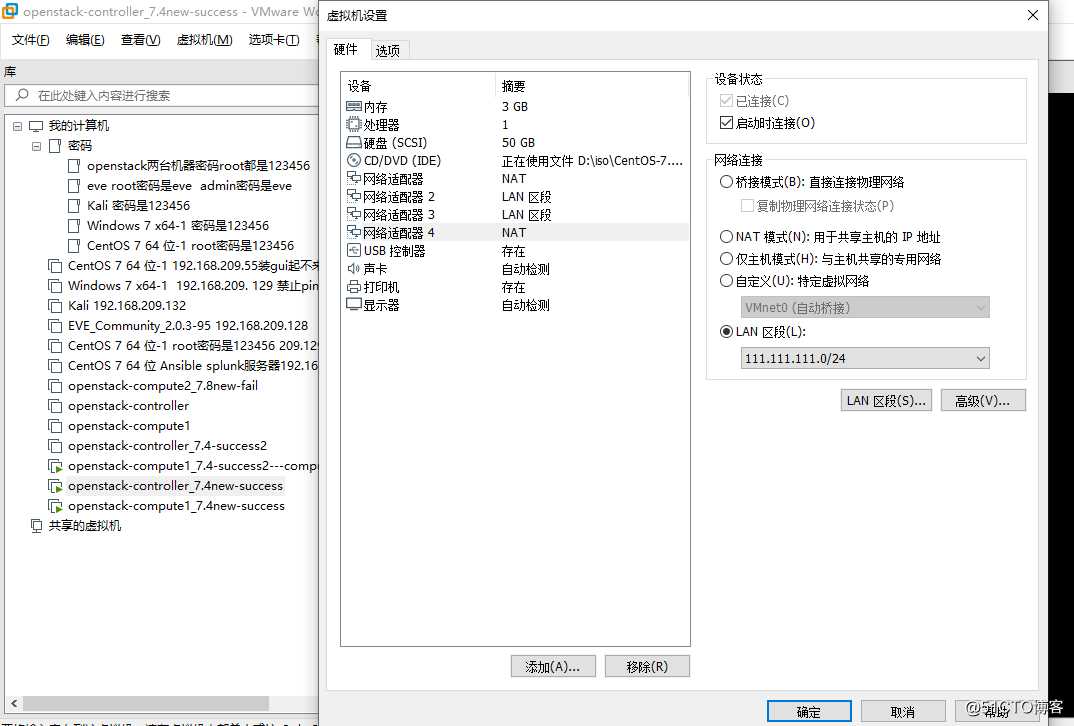Select Windows 7 x64-1 密码是123456 entry
Image resolution: width=1074 pixels, height=726 pixels.
(x=178, y=225)
